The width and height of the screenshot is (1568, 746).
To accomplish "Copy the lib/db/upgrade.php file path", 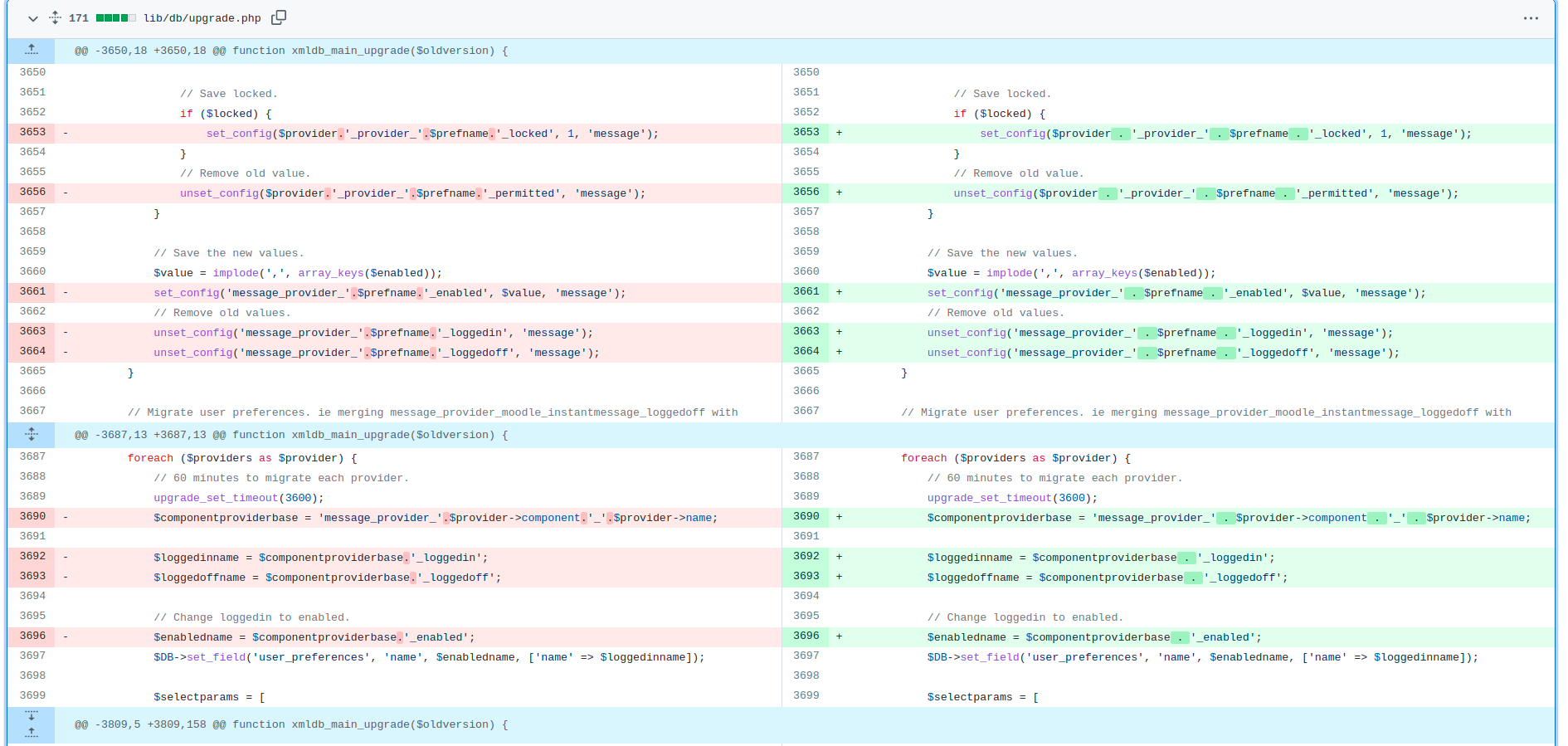I will click(279, 17).
